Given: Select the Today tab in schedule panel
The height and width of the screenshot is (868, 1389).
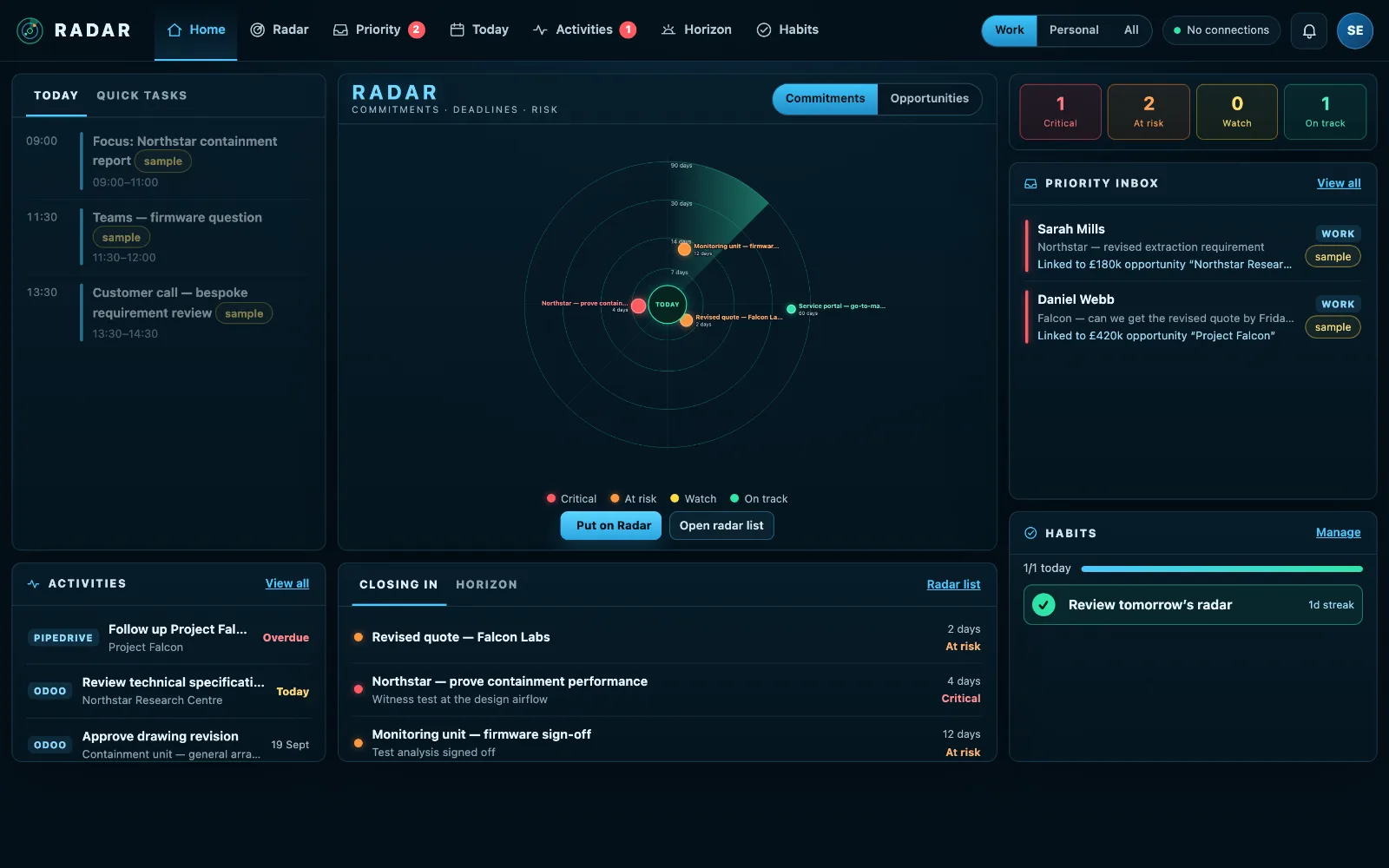Looking at the screenshot, I should [x=56, y=95].
